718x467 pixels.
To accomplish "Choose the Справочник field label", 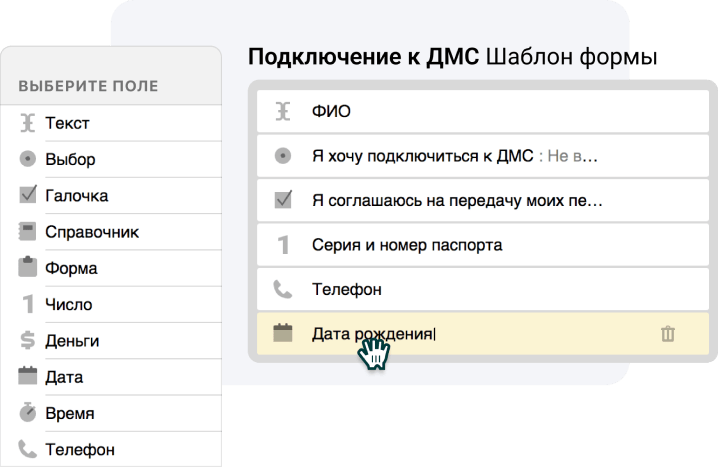I will (92, 232).
